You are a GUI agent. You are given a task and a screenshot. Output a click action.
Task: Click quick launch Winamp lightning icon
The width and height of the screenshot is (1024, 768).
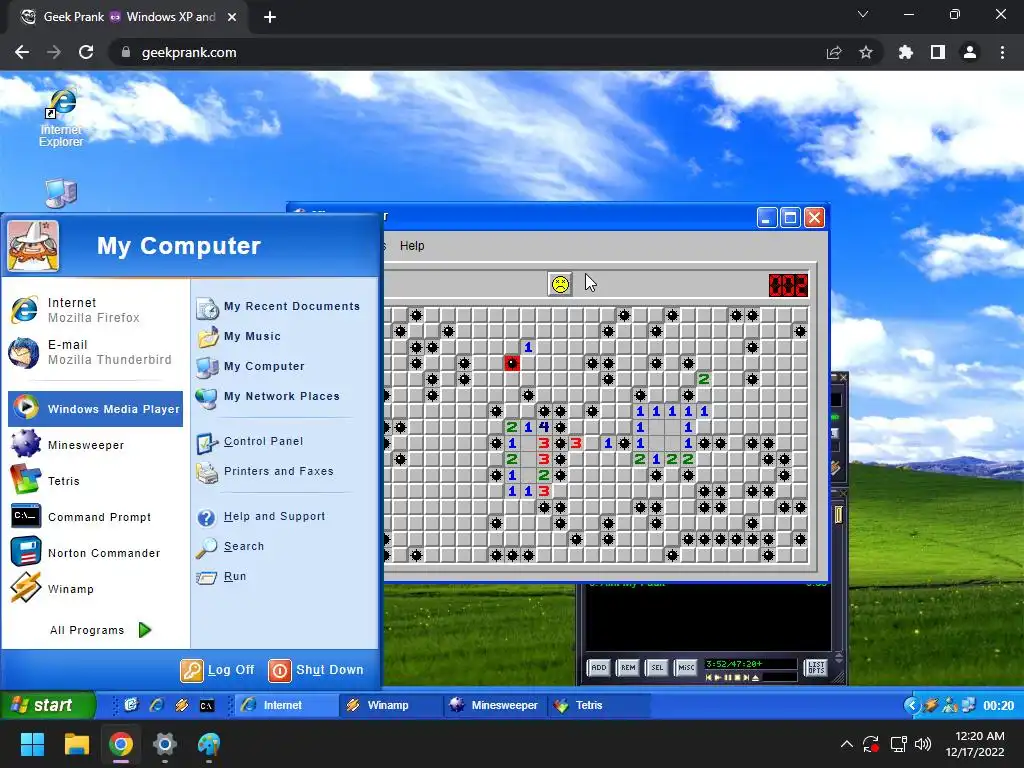coord(182,705)
